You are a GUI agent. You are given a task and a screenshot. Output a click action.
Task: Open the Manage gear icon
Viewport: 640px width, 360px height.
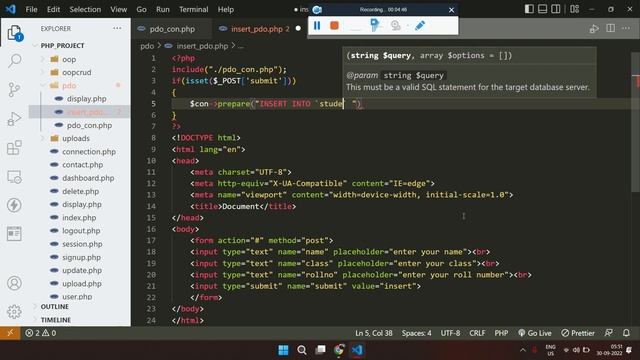point(15,311)
